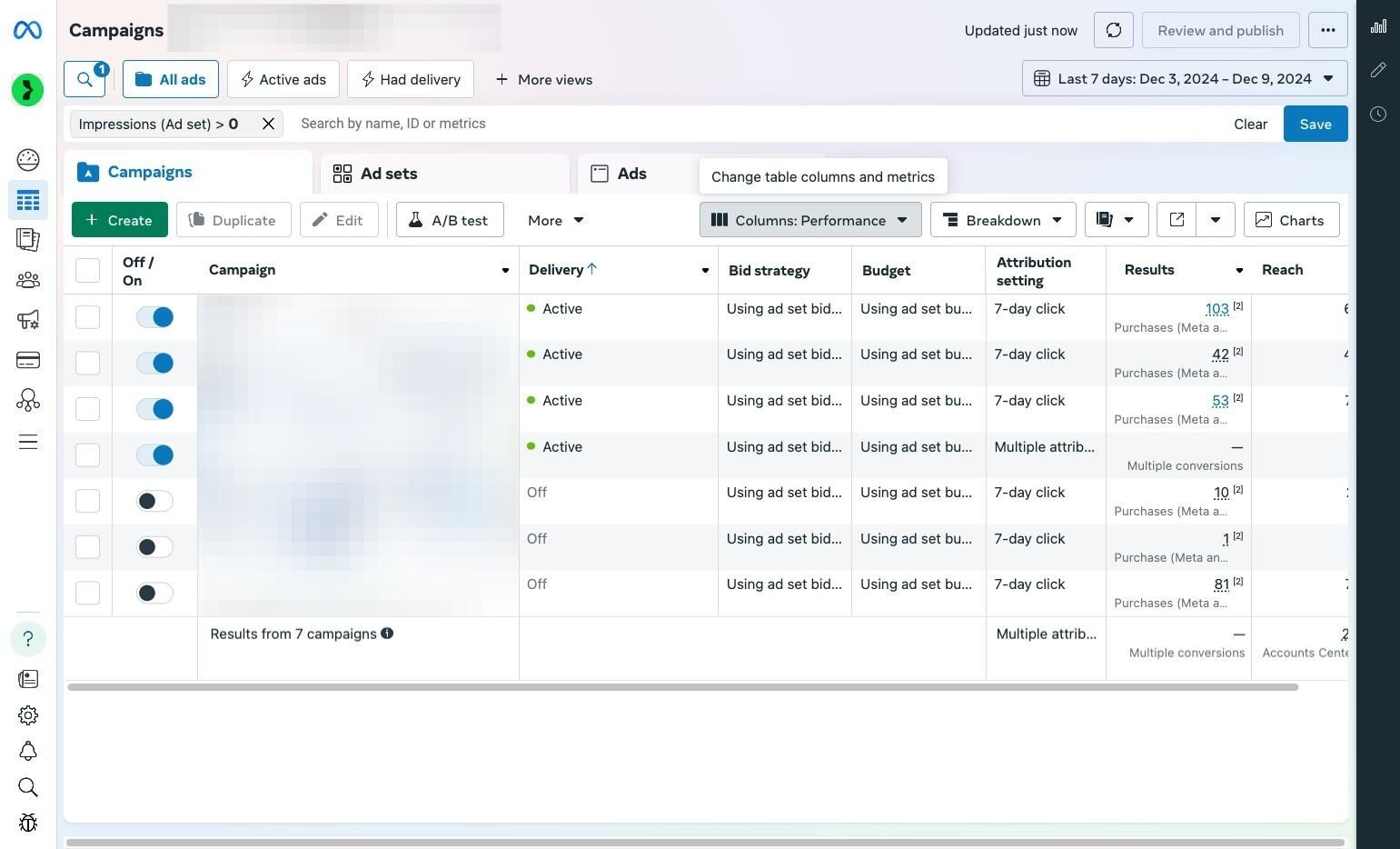1400x849 pixels.
Task: Open the Audiences people icon in sidebar
Action: point(28,280)
